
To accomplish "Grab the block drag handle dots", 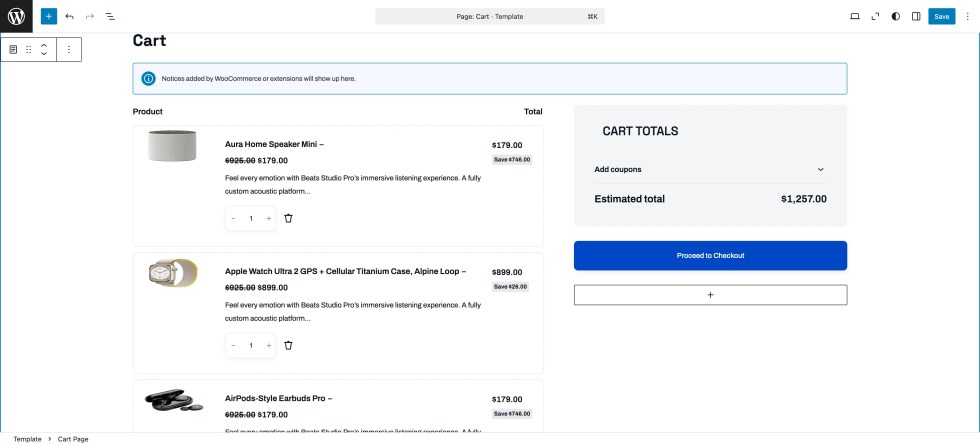I will tap(28, 49).
